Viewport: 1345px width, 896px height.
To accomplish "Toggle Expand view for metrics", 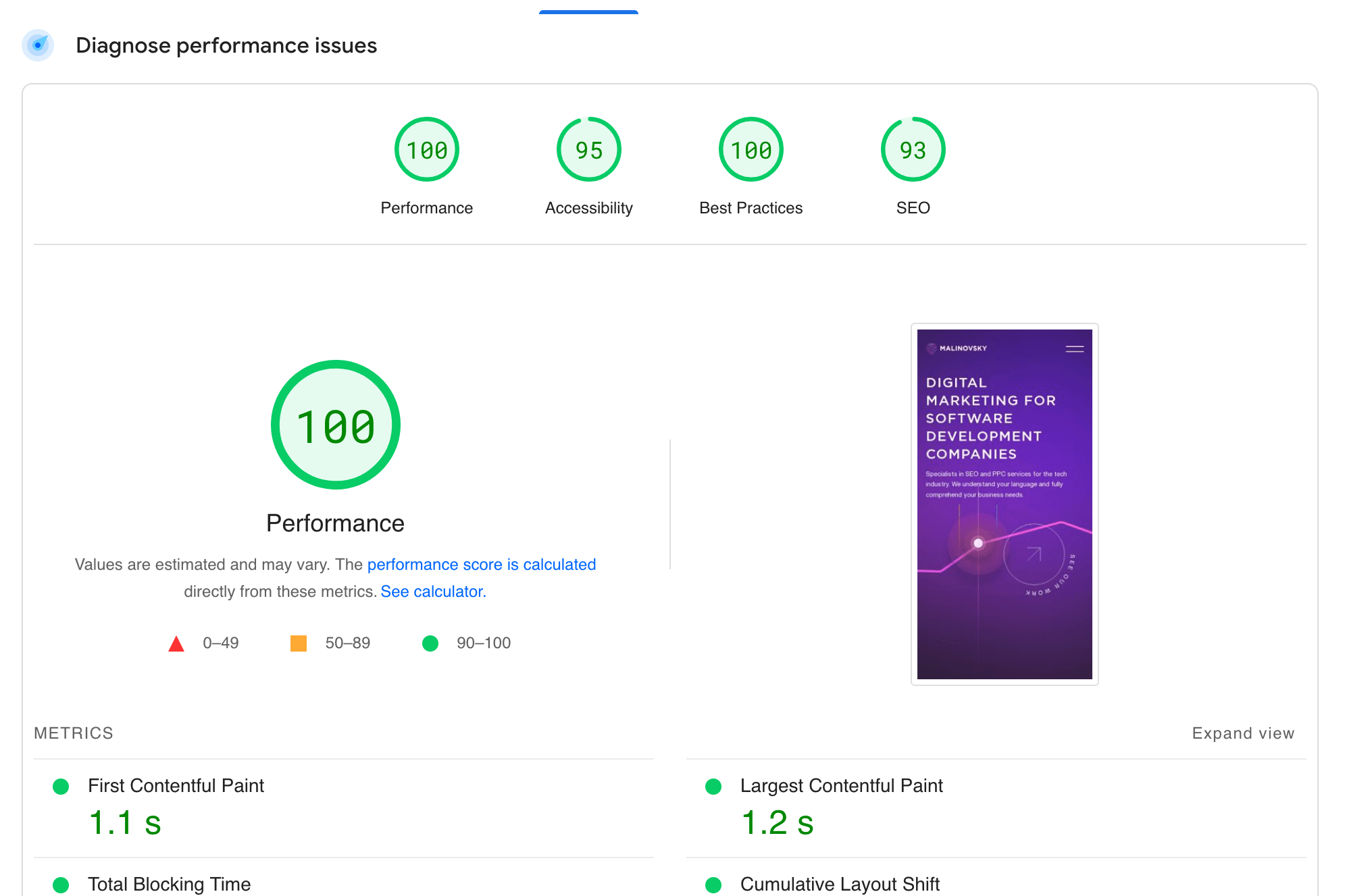I will click(1243, 733).
